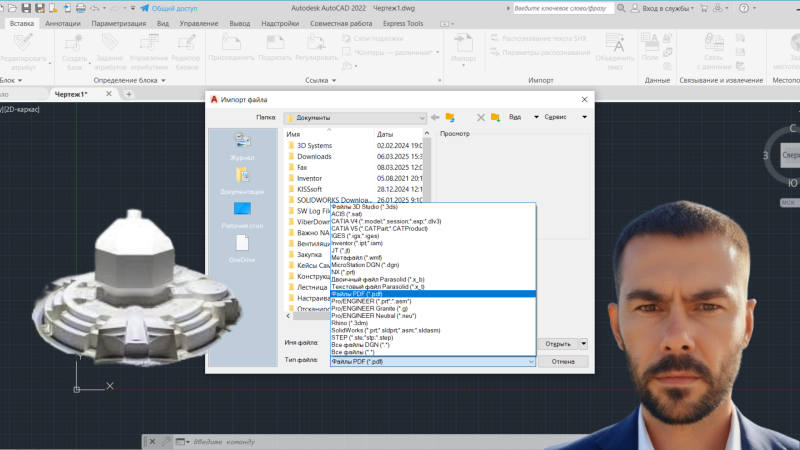The height and width of the screenshot is (450, 800).
Task: Click the red X delete icon
Action: tap(480, 117)
